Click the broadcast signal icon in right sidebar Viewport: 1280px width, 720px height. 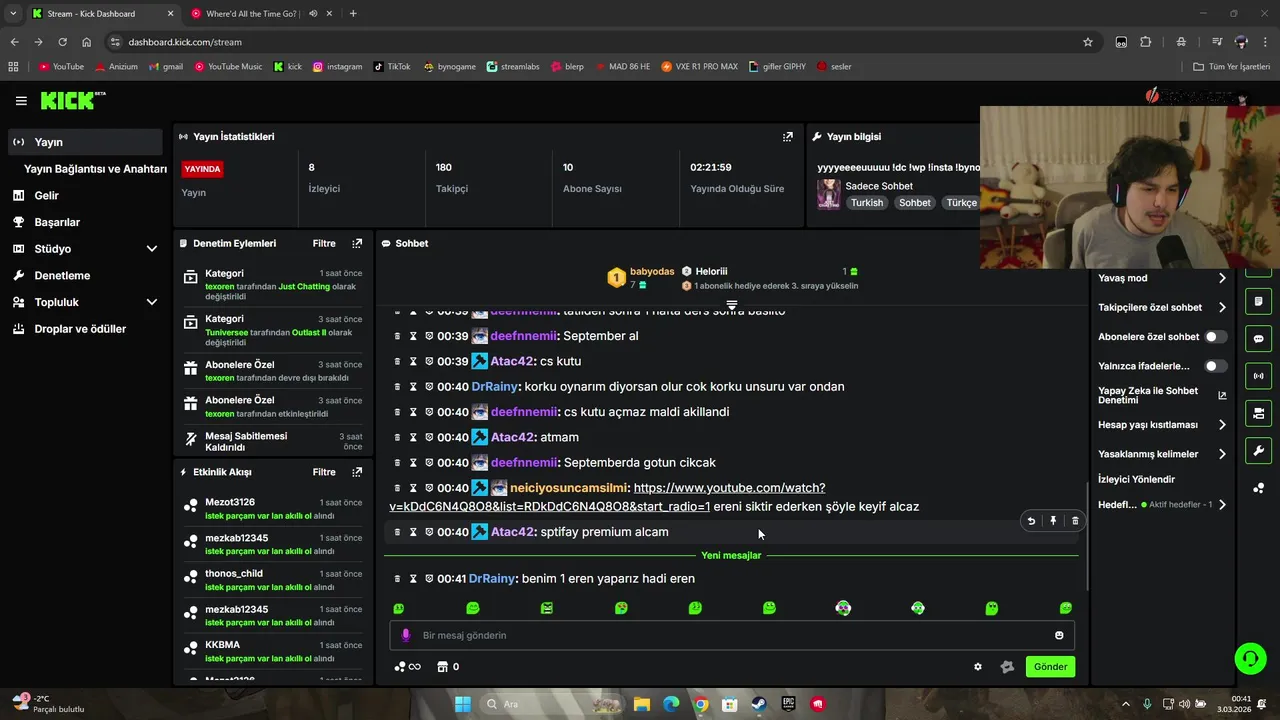[1258, 376]
